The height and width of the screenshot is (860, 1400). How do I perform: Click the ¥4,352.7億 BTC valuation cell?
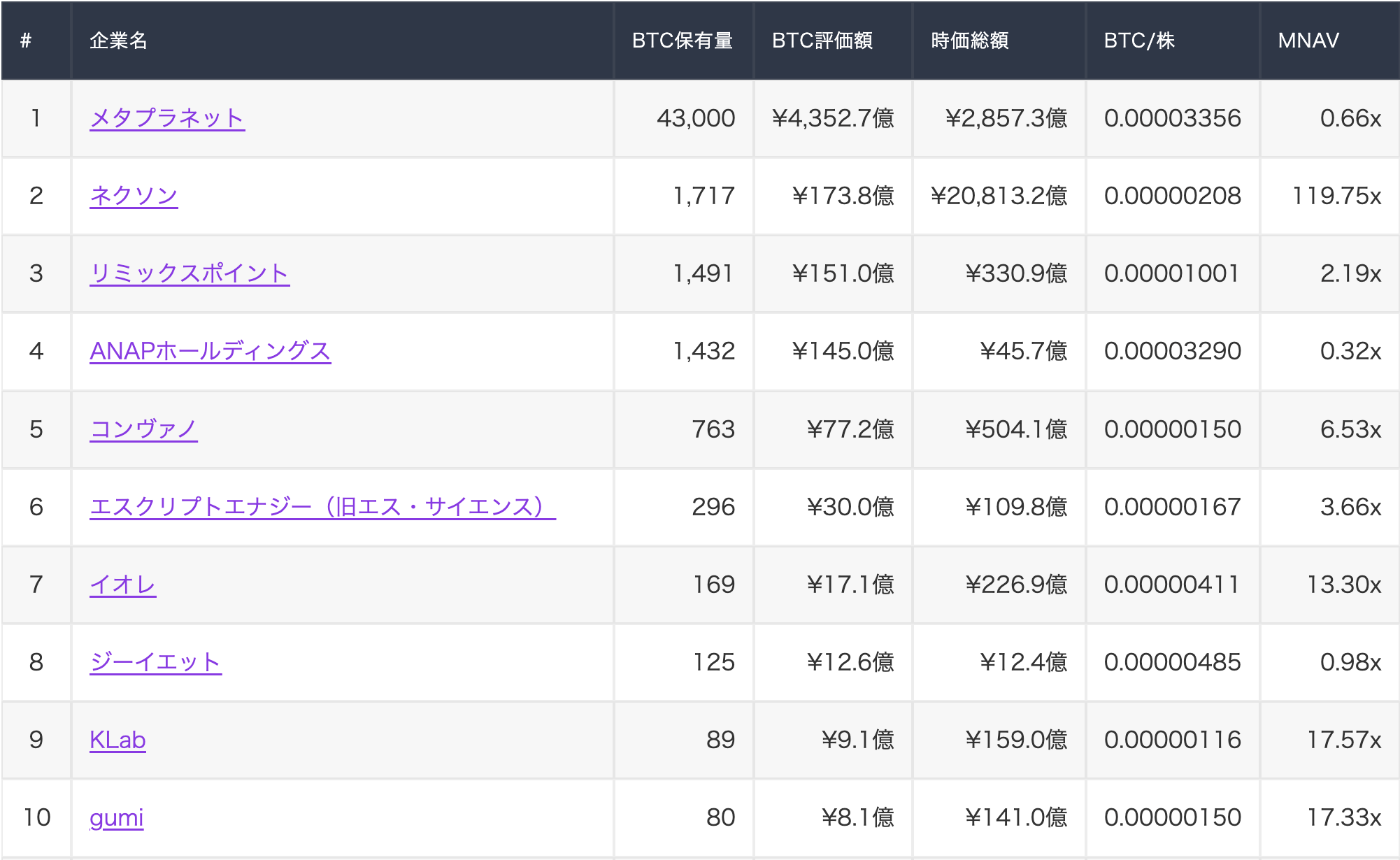[x=833, y=118]
